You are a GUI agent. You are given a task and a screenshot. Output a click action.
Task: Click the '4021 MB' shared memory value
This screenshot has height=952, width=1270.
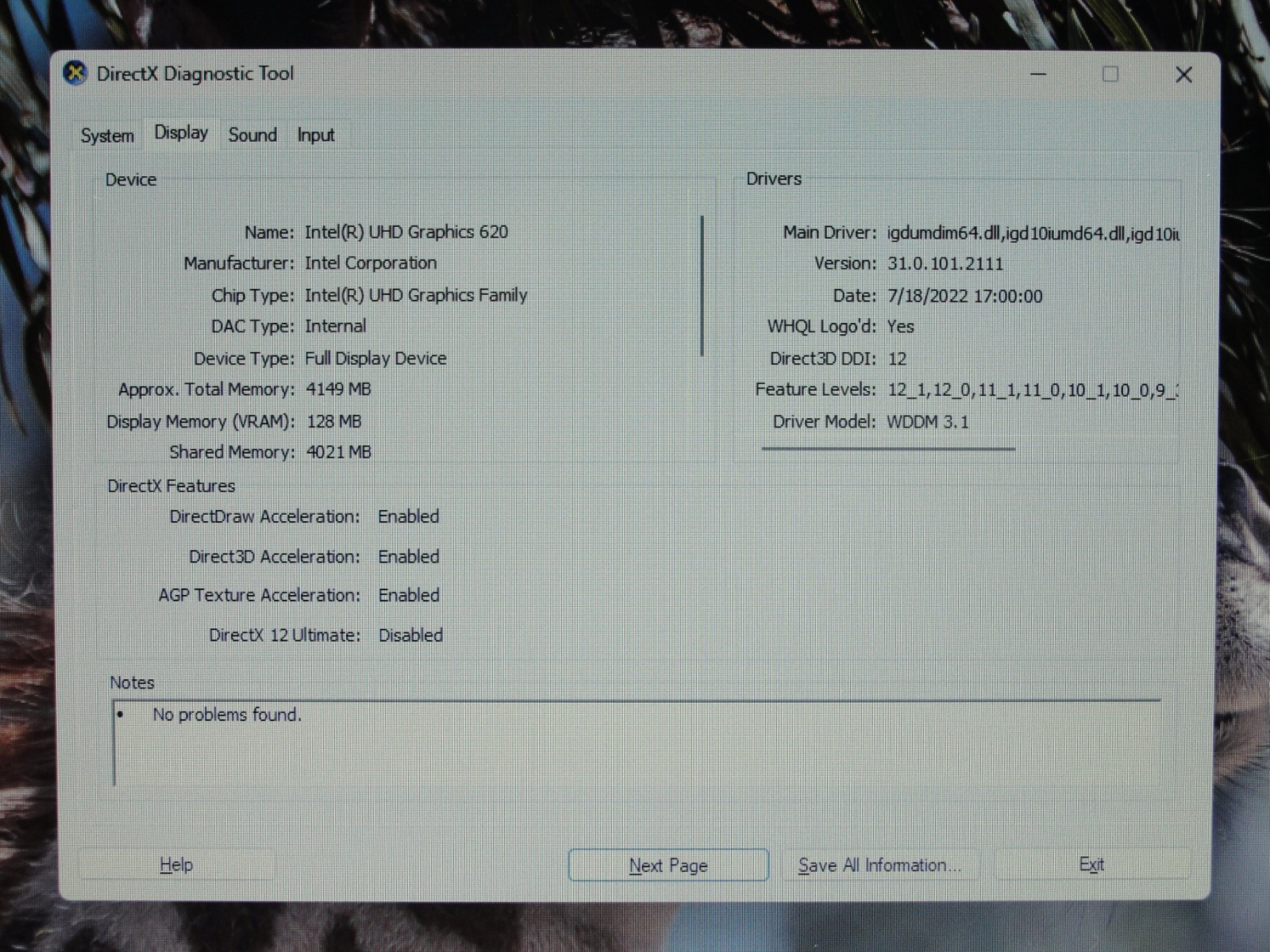click(339, 452)
